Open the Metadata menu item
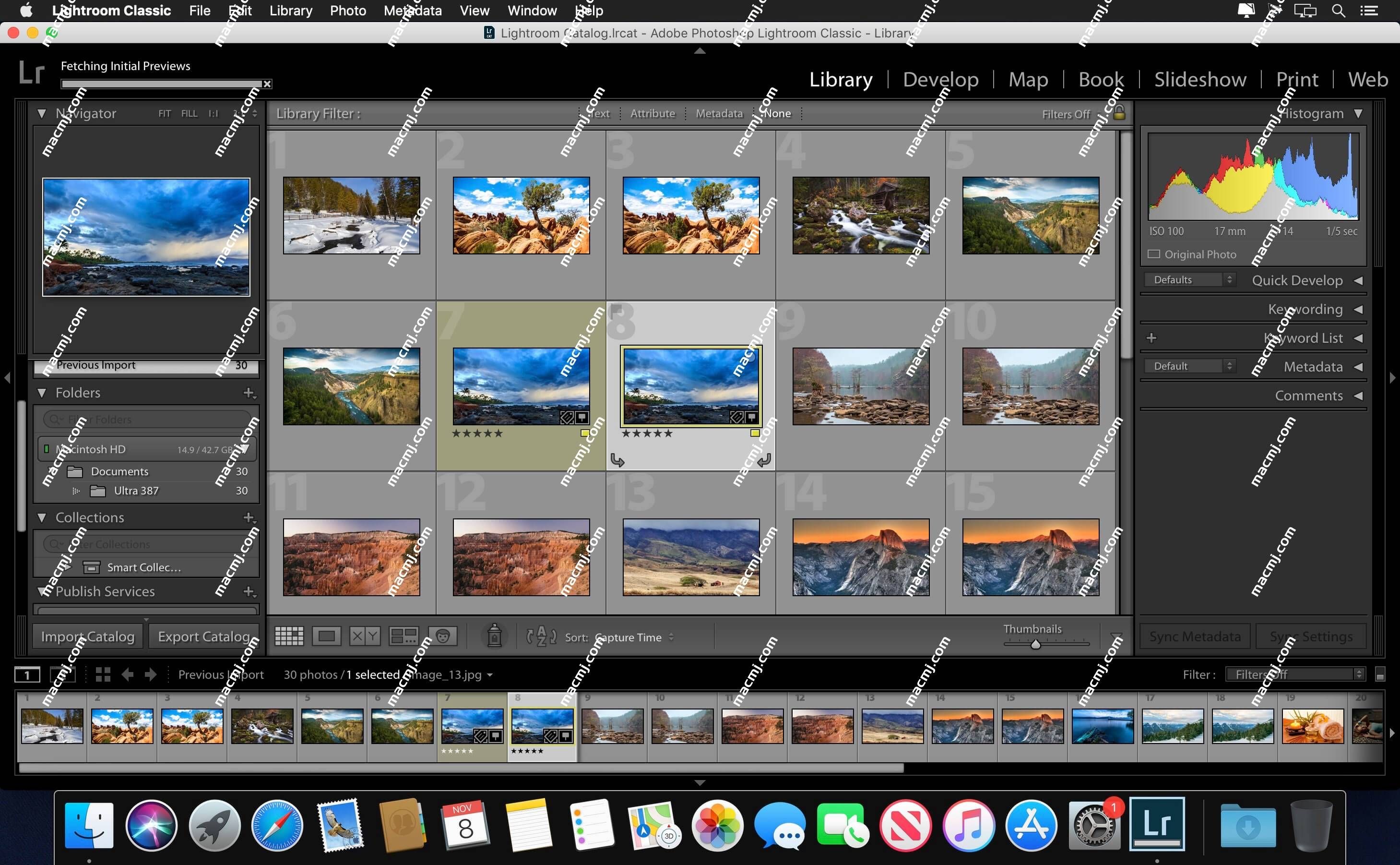1400x865 pixels. [413, 11]
